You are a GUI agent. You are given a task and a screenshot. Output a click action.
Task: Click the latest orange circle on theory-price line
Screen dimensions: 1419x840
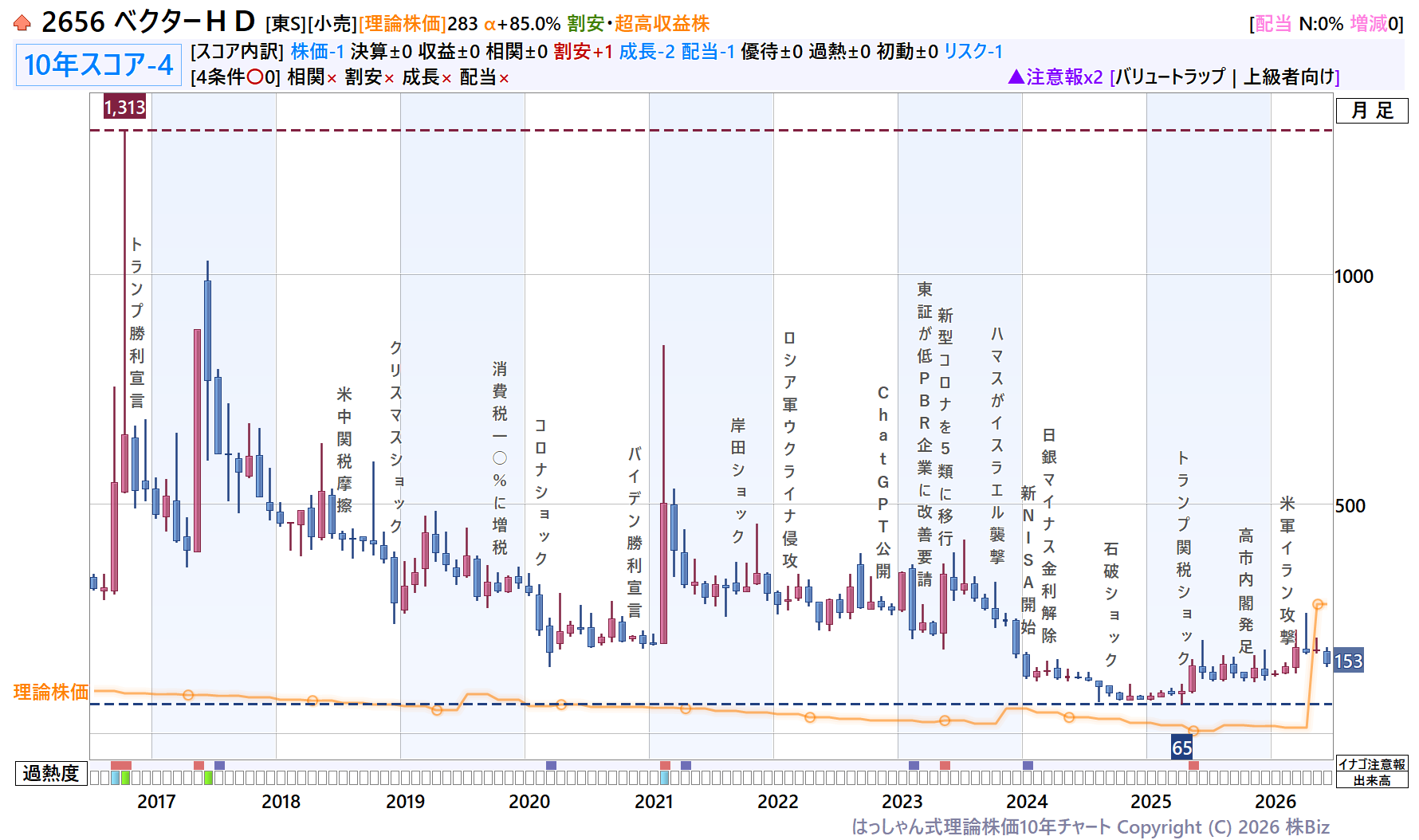click(x=1318, y=605)
